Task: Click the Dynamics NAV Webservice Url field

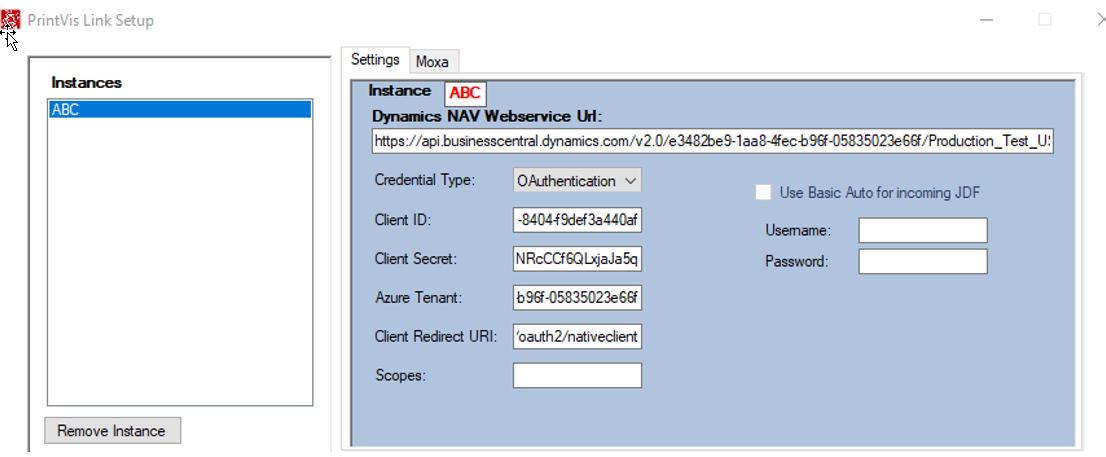Action: (x=712, y=142)
